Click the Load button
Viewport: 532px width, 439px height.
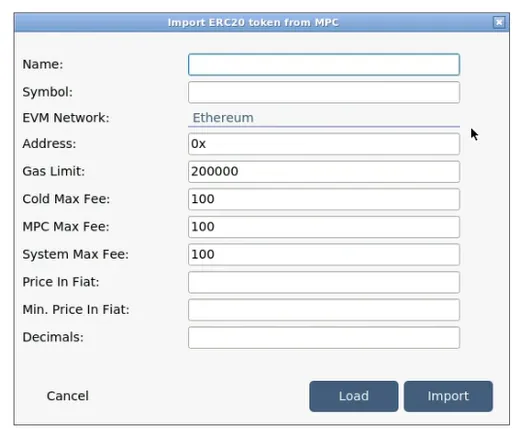(x=354, y=396)
